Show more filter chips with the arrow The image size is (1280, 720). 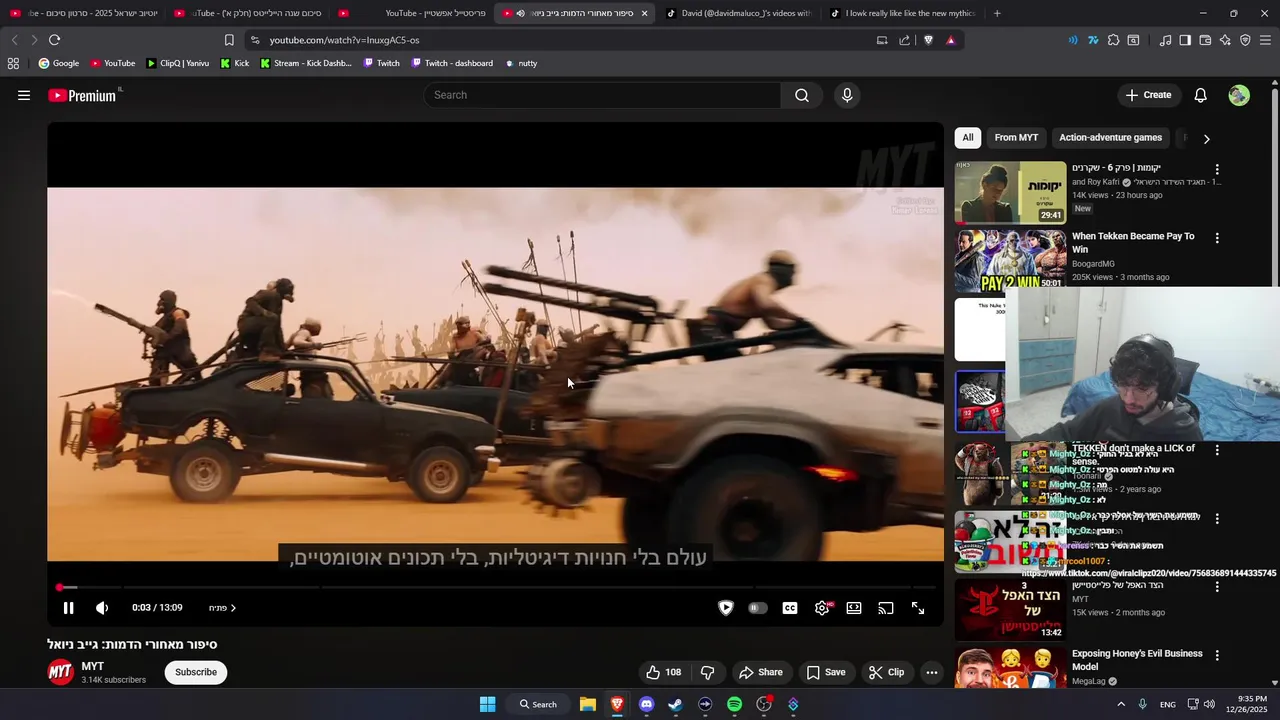click(1206, 139)
